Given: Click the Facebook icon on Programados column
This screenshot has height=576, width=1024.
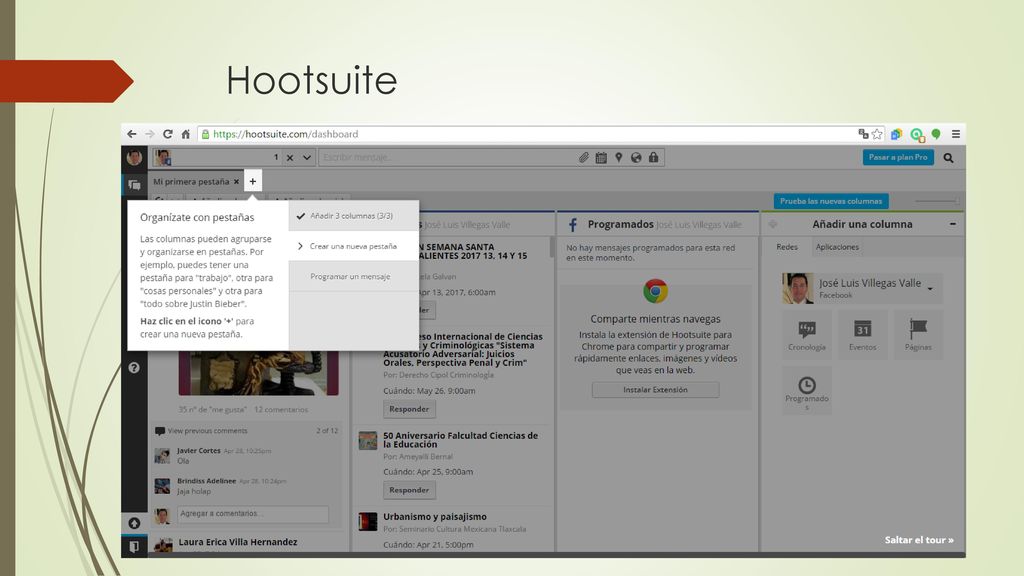Looking at the screenshot, I should (573, 225).
